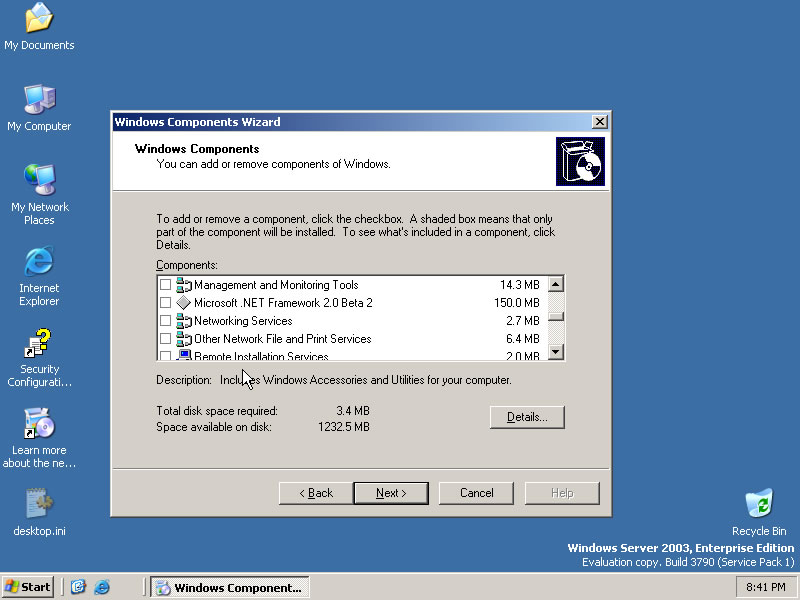Check Other Network File and Print Services

(166, 338)
